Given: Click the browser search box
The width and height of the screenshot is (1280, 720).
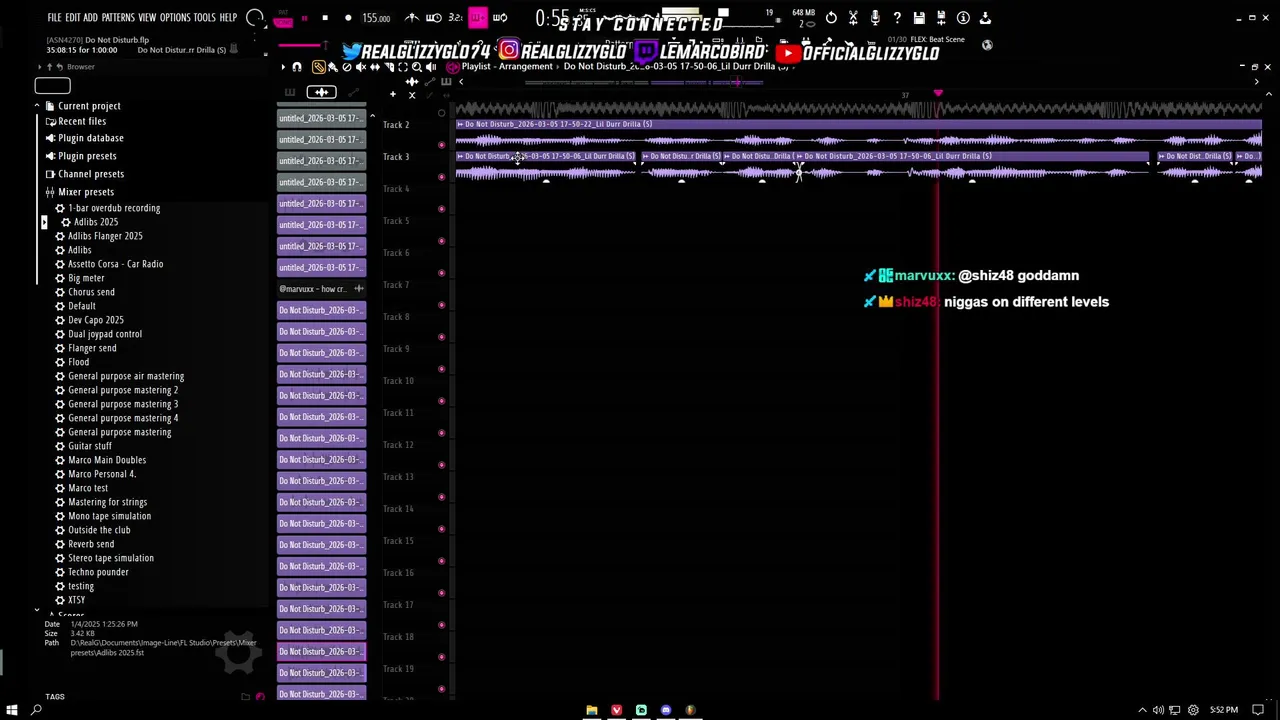Looking at the screenshot, I should point(52,86).
